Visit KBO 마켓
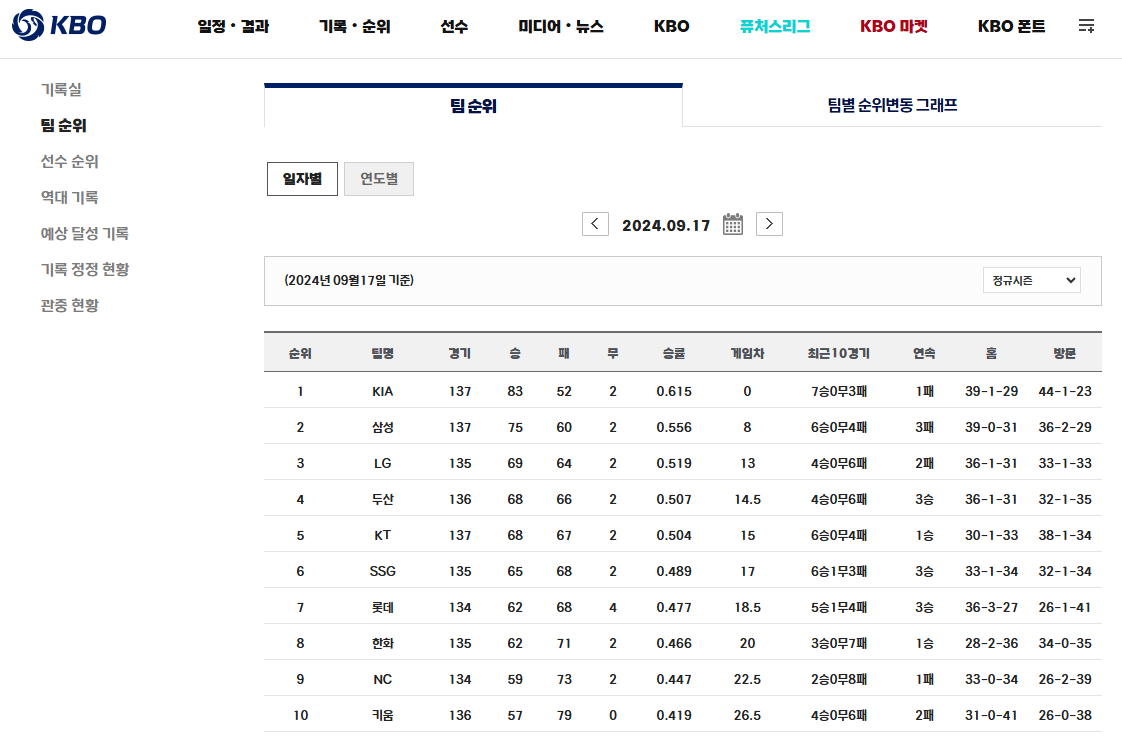The width and height of the screenshot is (1122, 745). click(x=893, y=27)
